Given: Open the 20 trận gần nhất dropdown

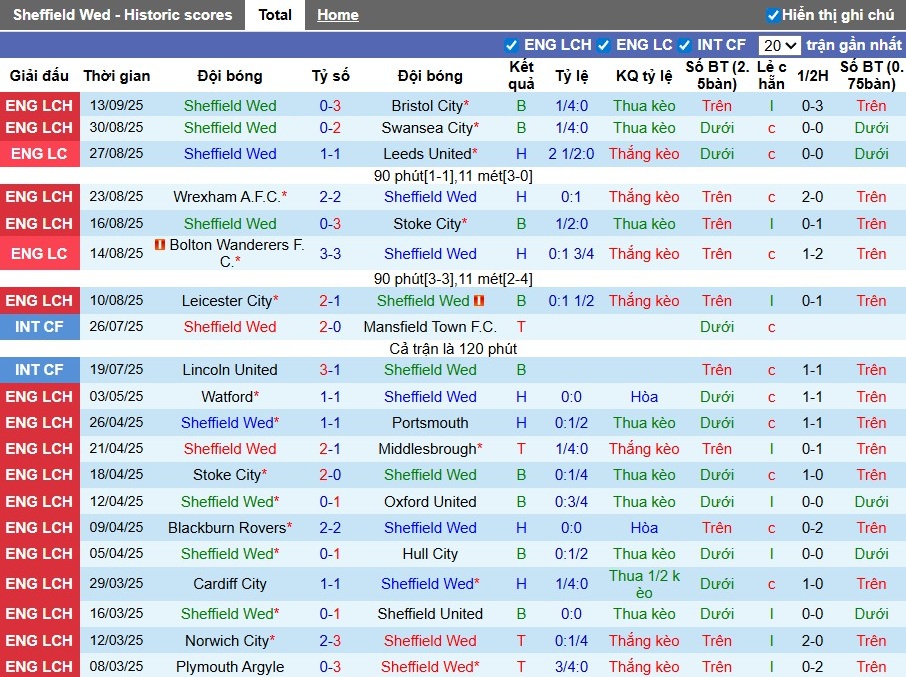Looking at the screenshot, I should click(779, 45).
